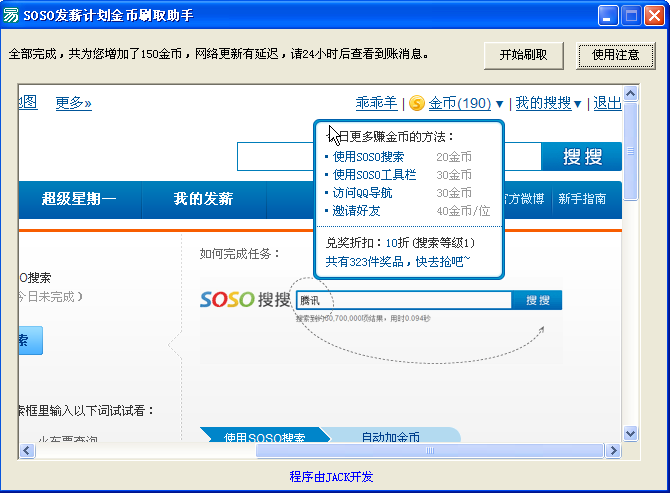
Task: Expand the 我的搜搜 dropdown arrow
Action: pos(578,104)
